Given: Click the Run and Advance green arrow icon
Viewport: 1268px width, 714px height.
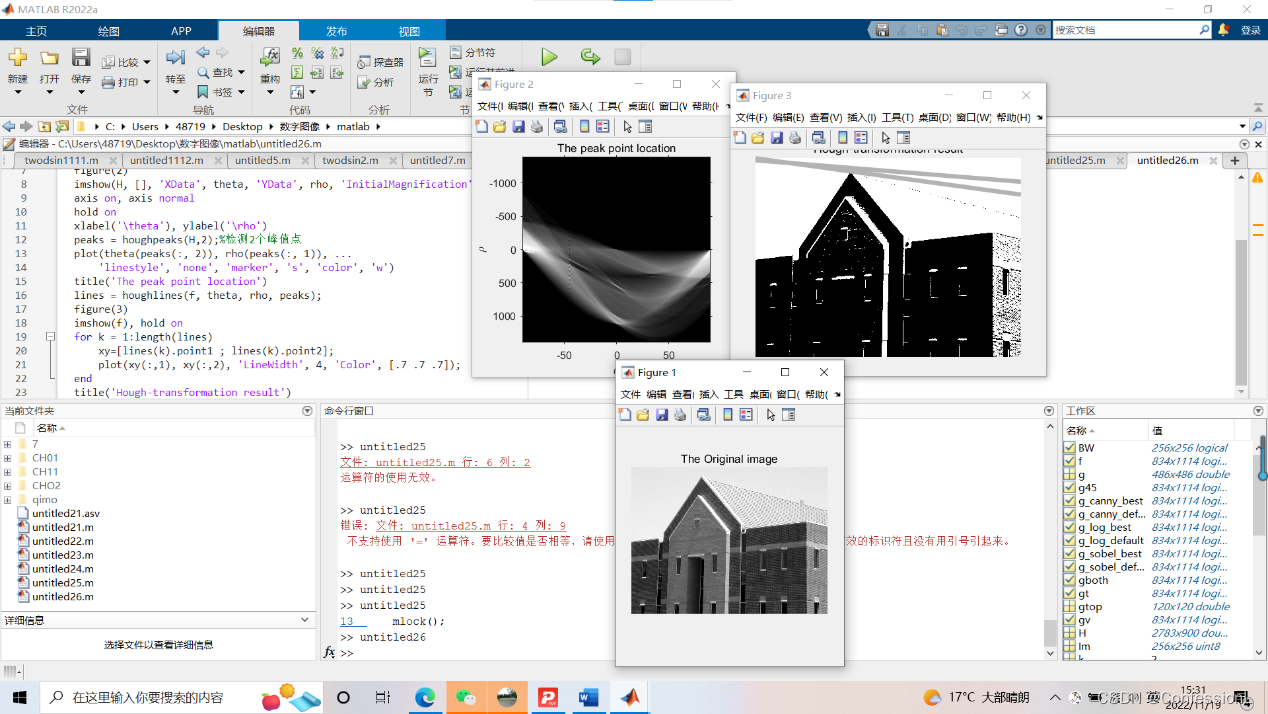Looking at the screenshot, I should click(590, 58).
